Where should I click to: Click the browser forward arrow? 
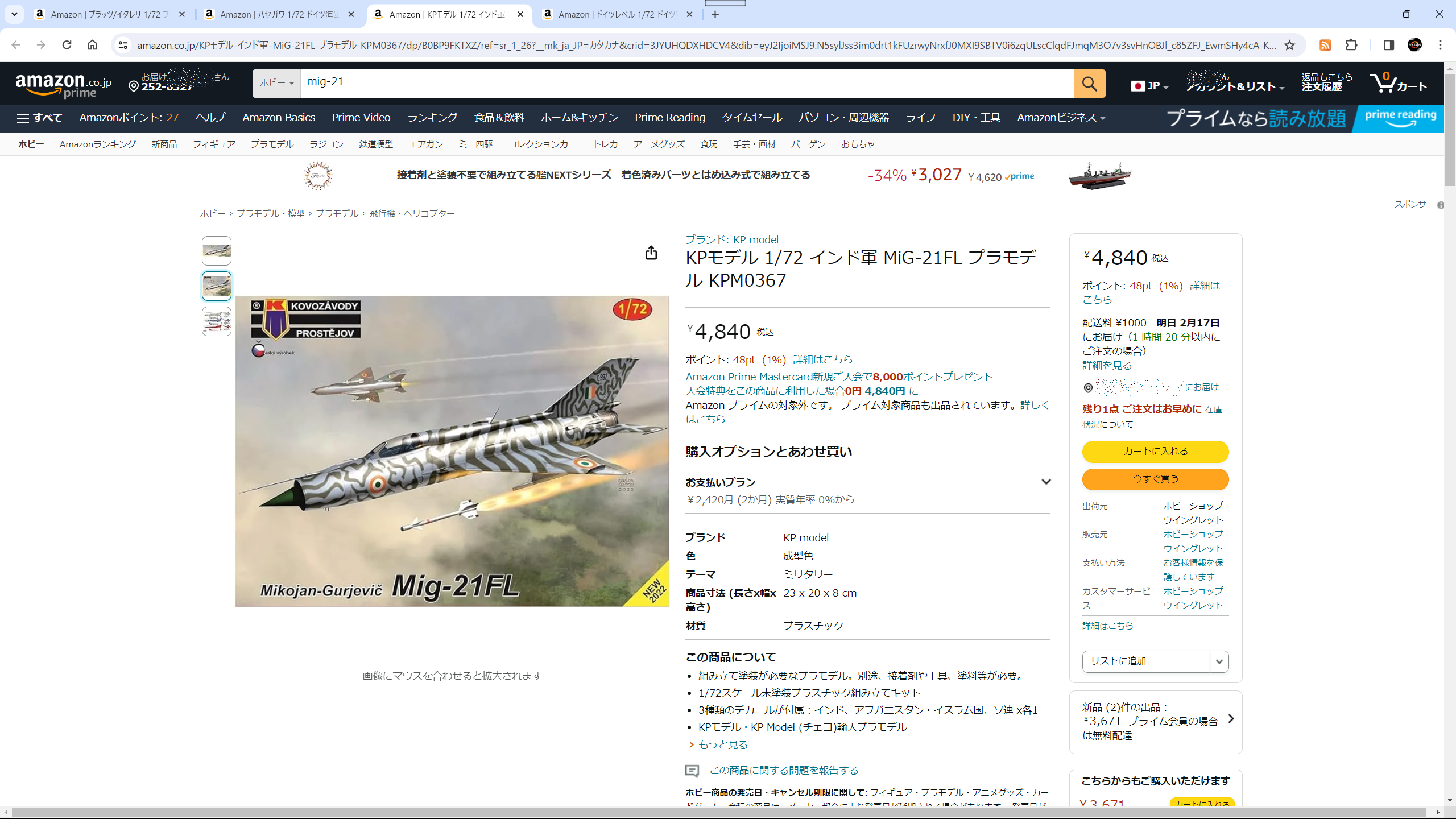41,45
